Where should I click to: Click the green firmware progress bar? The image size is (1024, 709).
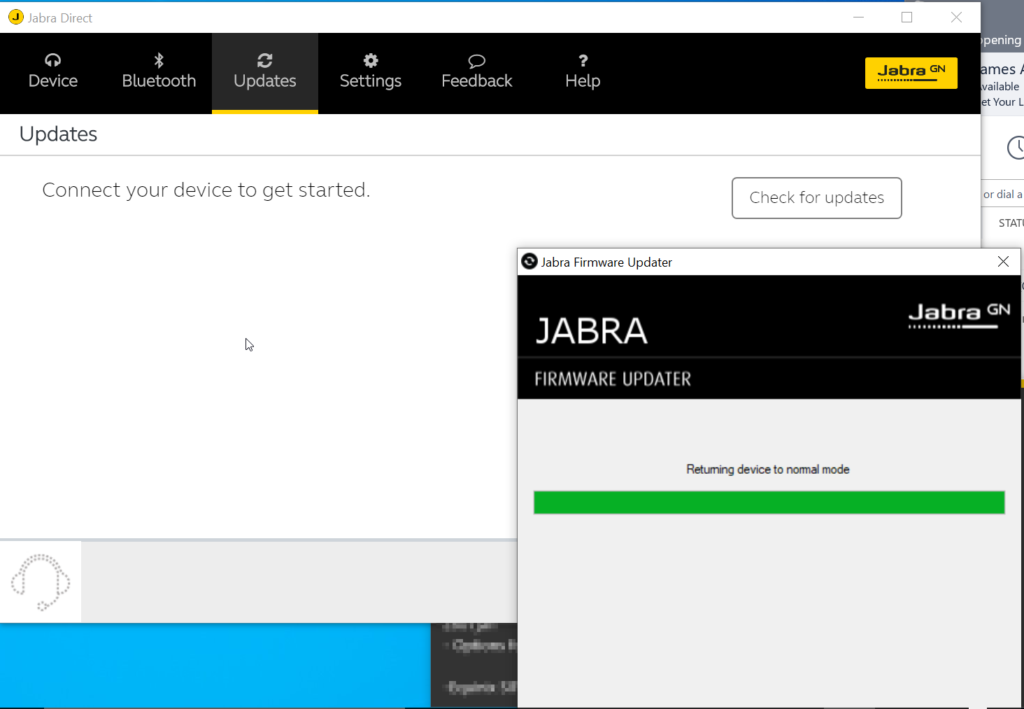tap(769, 503)
